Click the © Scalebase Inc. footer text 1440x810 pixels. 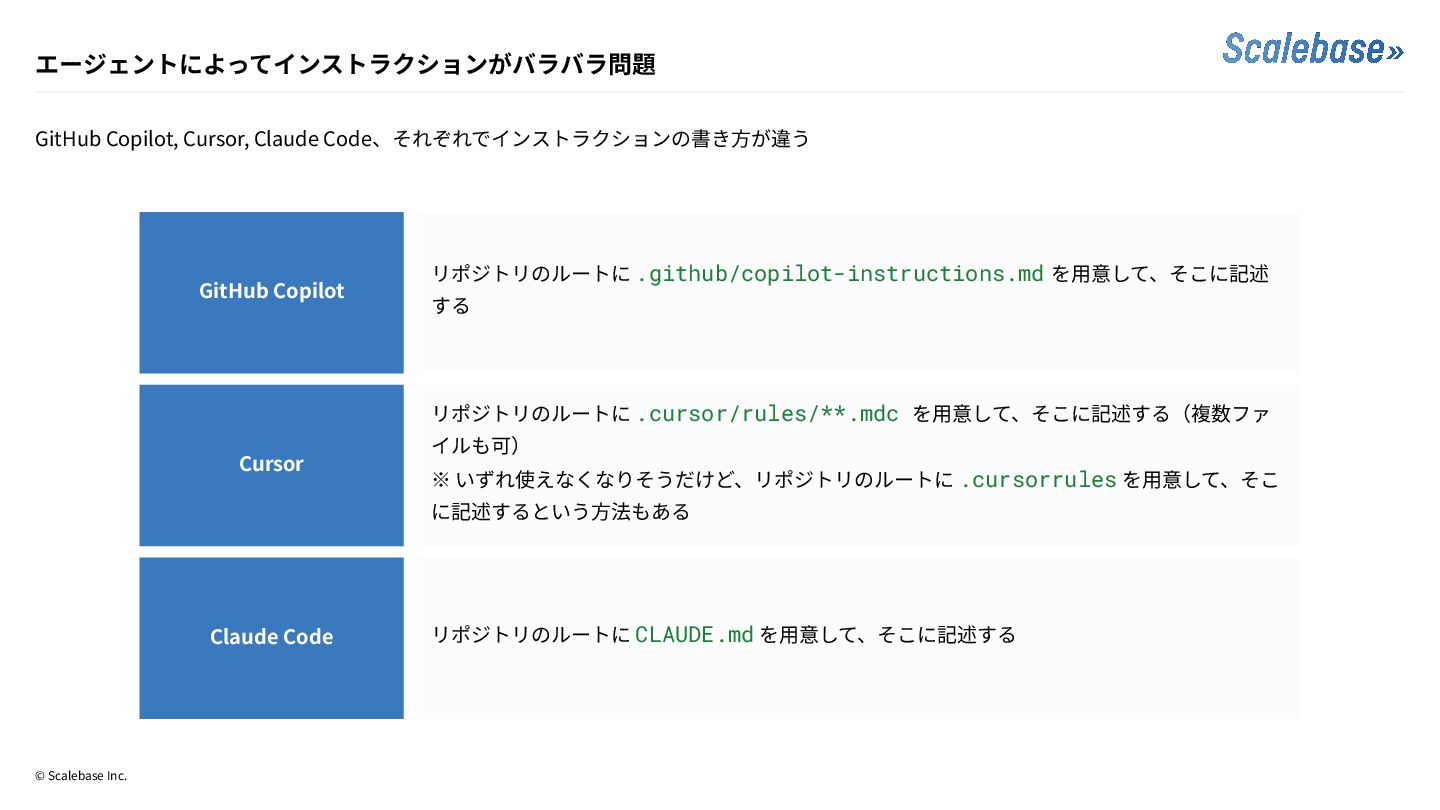81,775
